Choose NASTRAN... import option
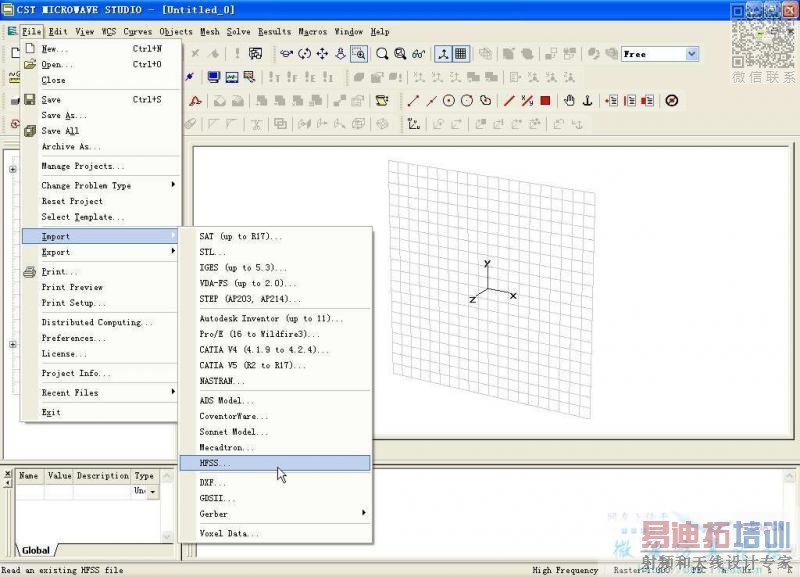800x577 pixels. (x=275, y=381)
